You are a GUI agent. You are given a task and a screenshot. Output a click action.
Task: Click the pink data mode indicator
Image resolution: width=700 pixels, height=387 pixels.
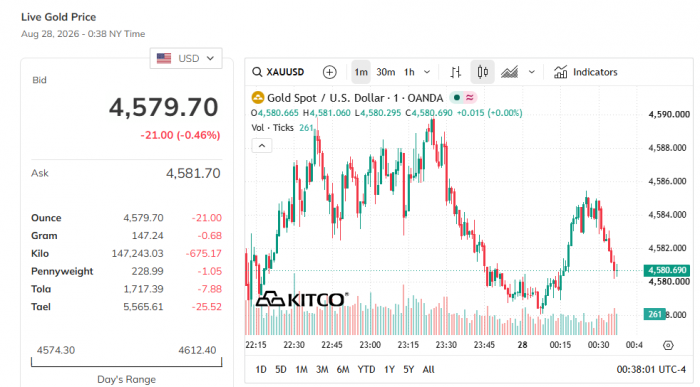point(470,97)
